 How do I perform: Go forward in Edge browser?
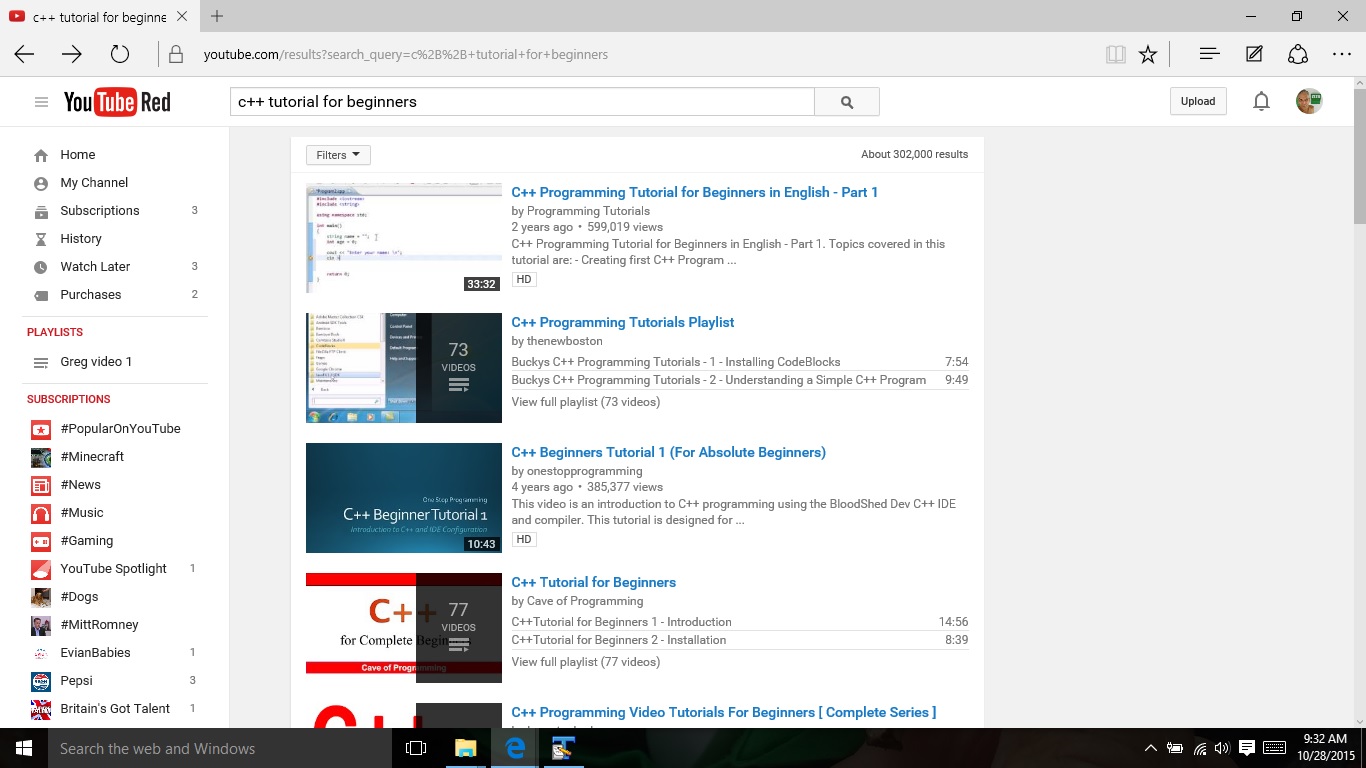(72, 54)
